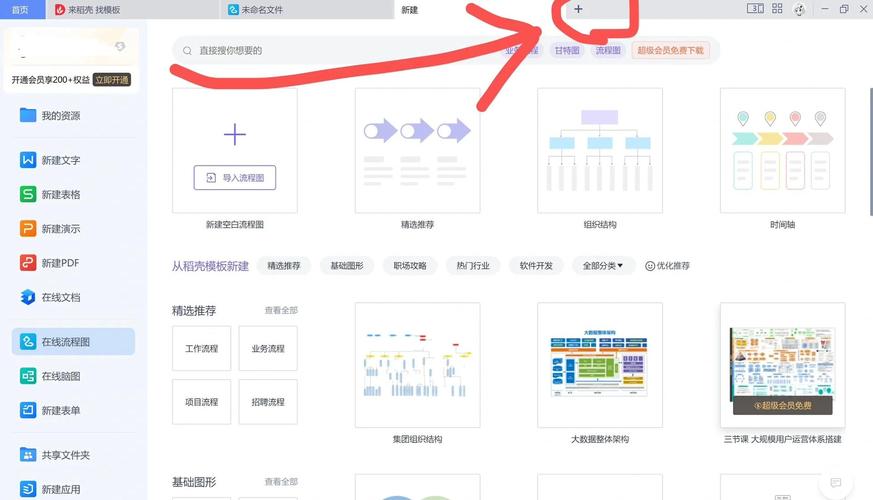Screen dimensions: 873x500
Task: Open 我的资源 folder icon
Action: (x=28, y=115)
